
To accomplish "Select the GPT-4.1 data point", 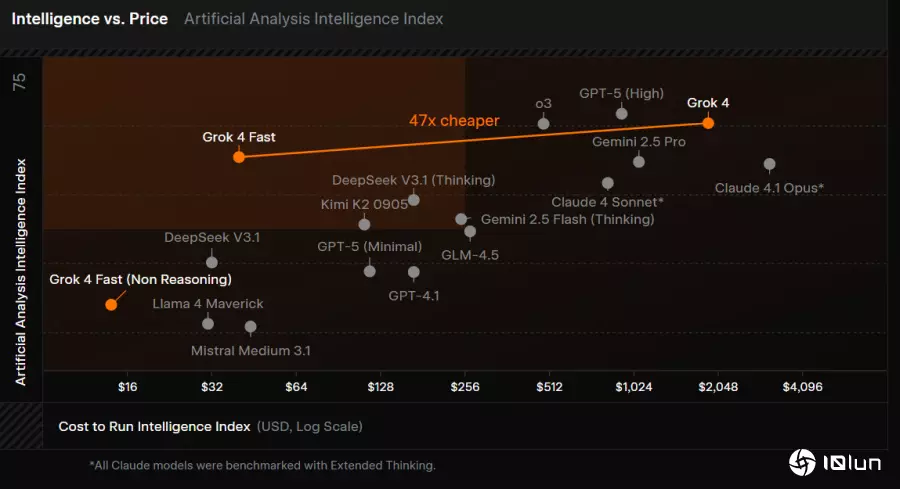I will tap(413, 272).
